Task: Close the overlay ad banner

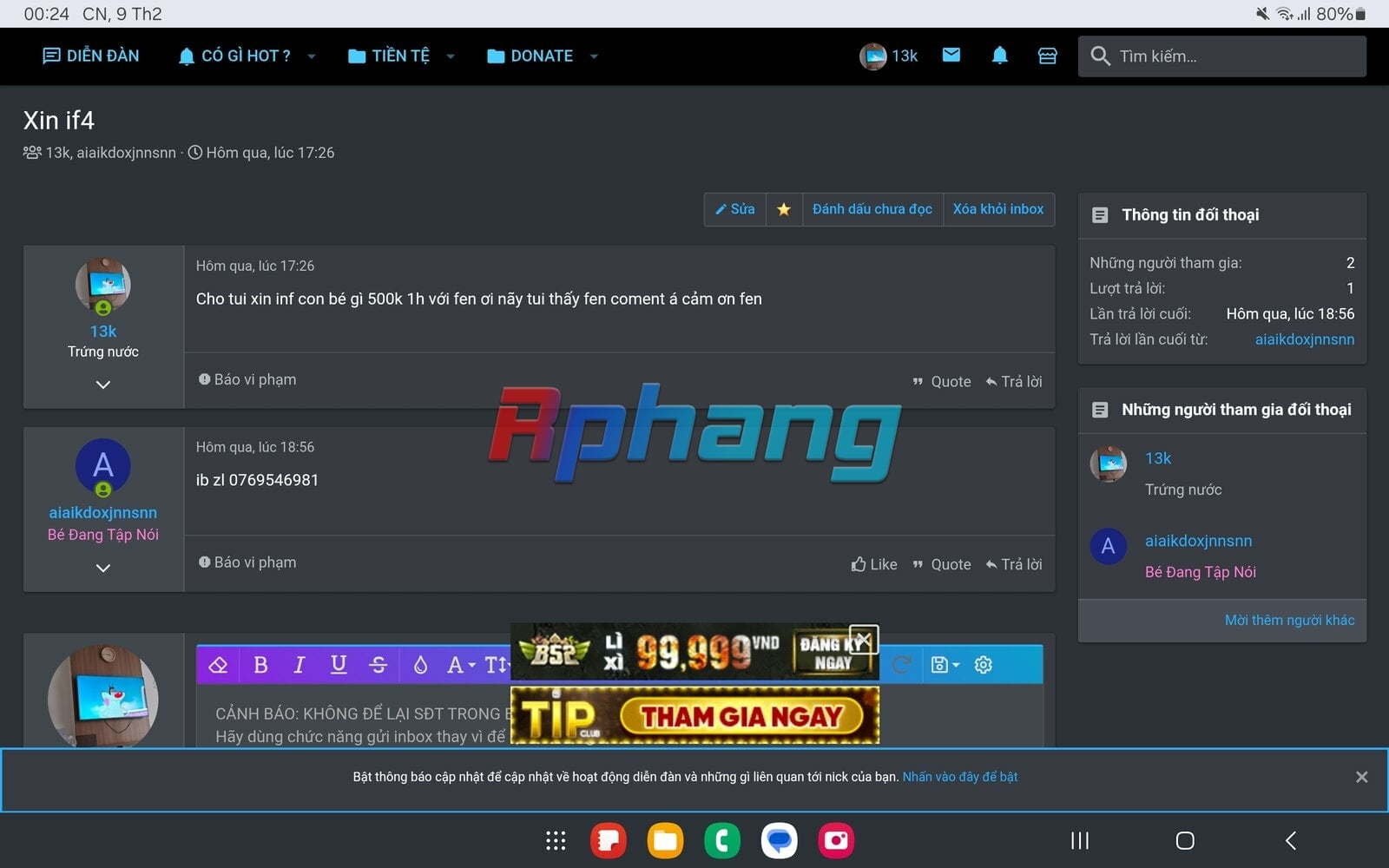Action: point(864,640)
